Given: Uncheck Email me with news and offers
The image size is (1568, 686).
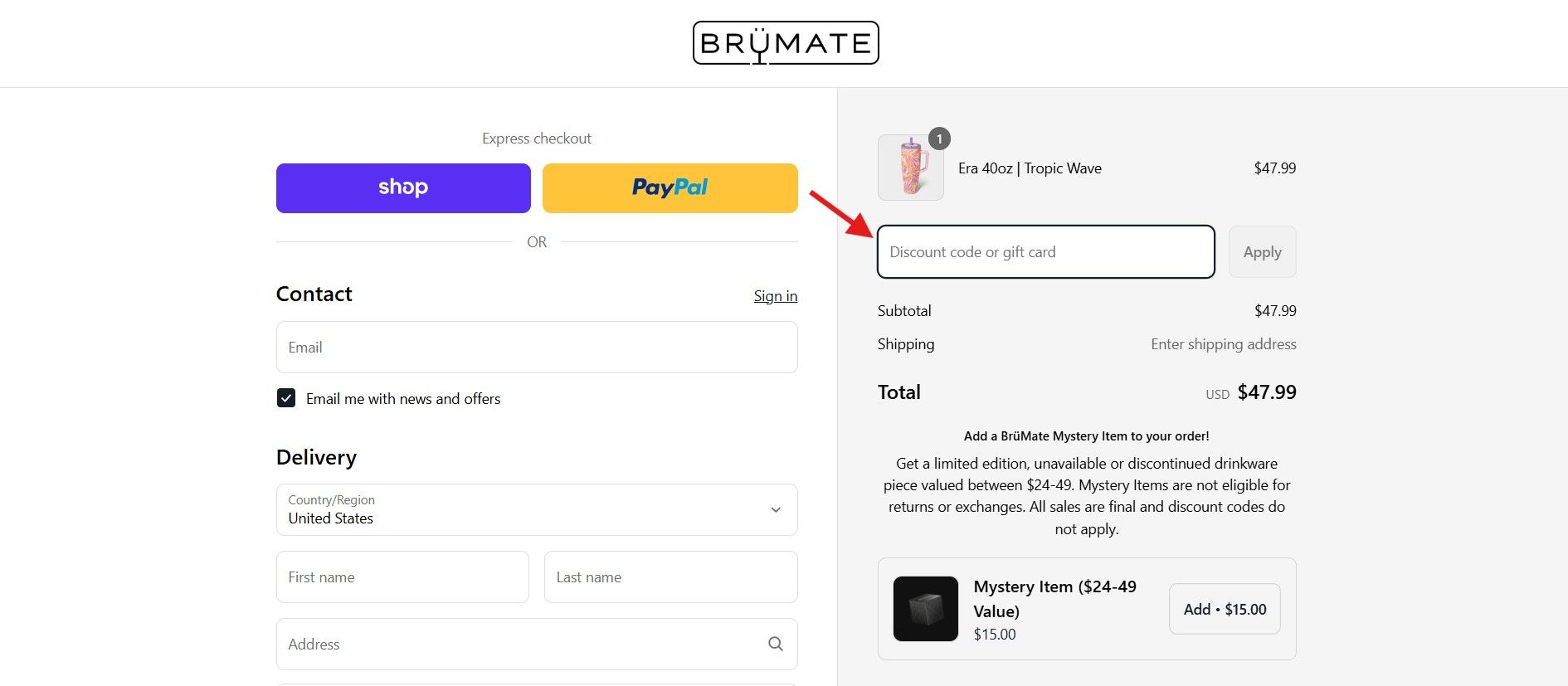Looking at the screenshot, I should pyautogui.click(x=286, y=398).
